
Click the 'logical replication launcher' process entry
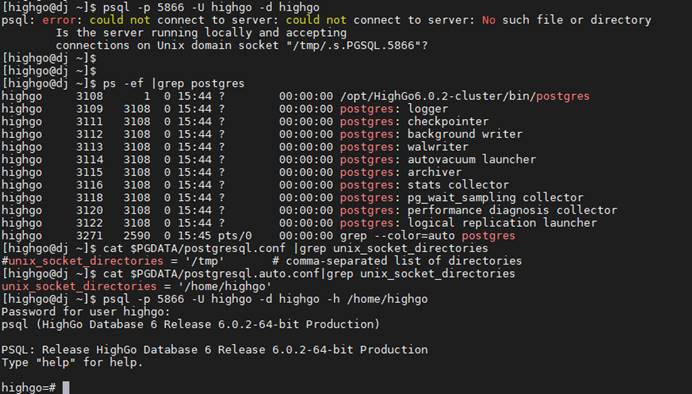point(502,223)
